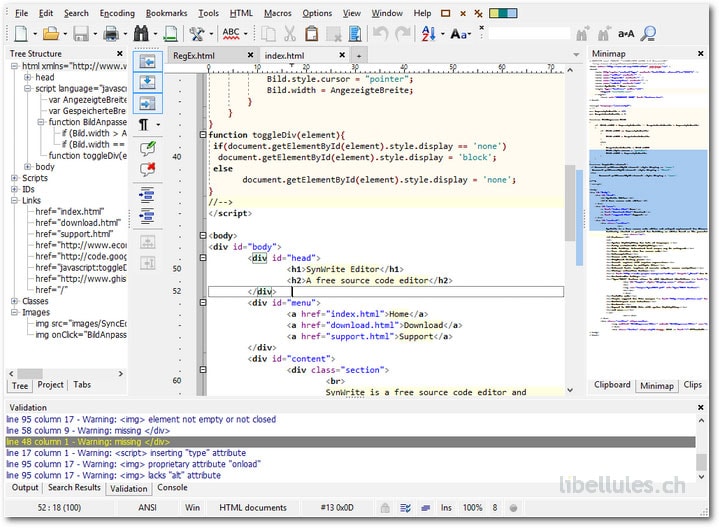The image size is (719, 528).
Task: Switch to RegEx.html tab
Action: pyautogui.click(x=194, y=56)
